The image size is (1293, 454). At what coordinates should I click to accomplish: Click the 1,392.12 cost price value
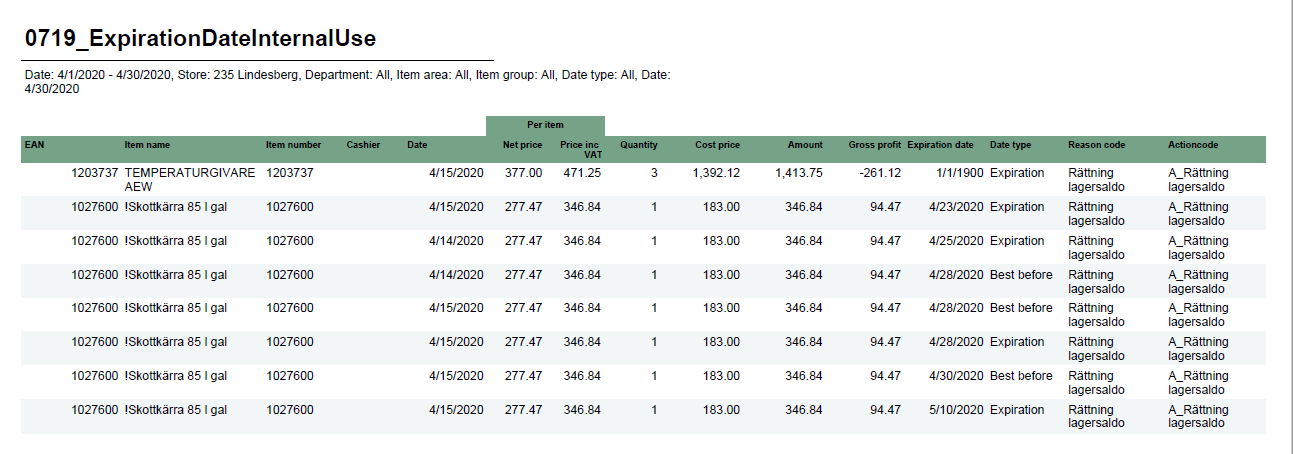(x=716, y=173)
